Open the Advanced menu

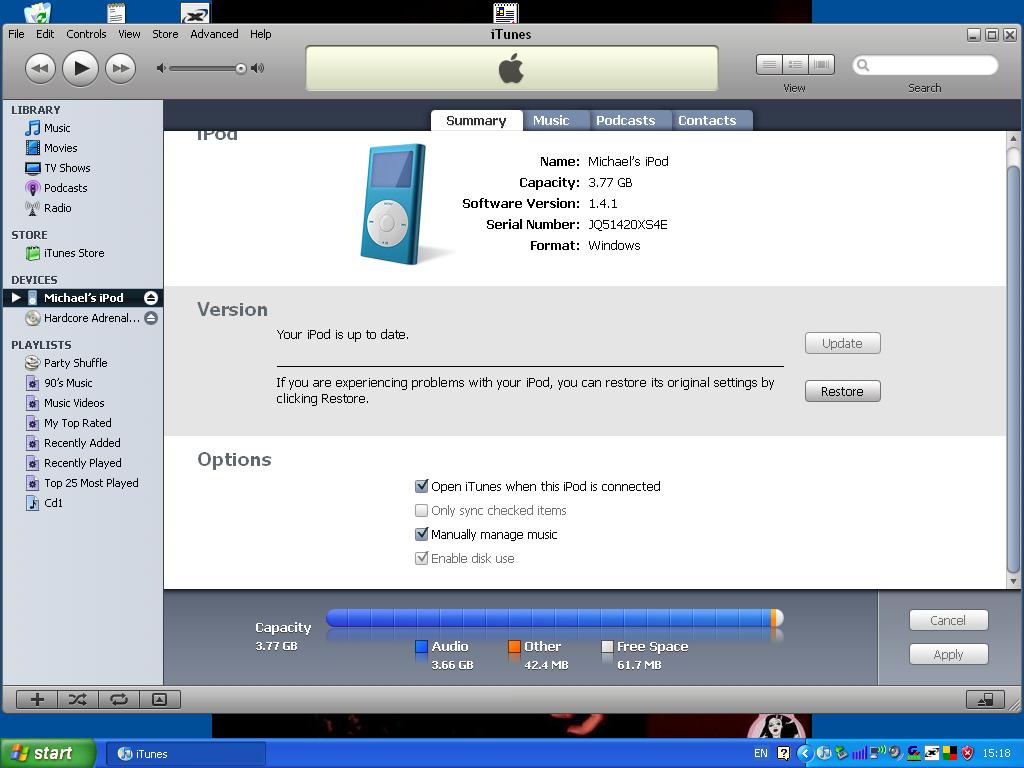(214, 34)
